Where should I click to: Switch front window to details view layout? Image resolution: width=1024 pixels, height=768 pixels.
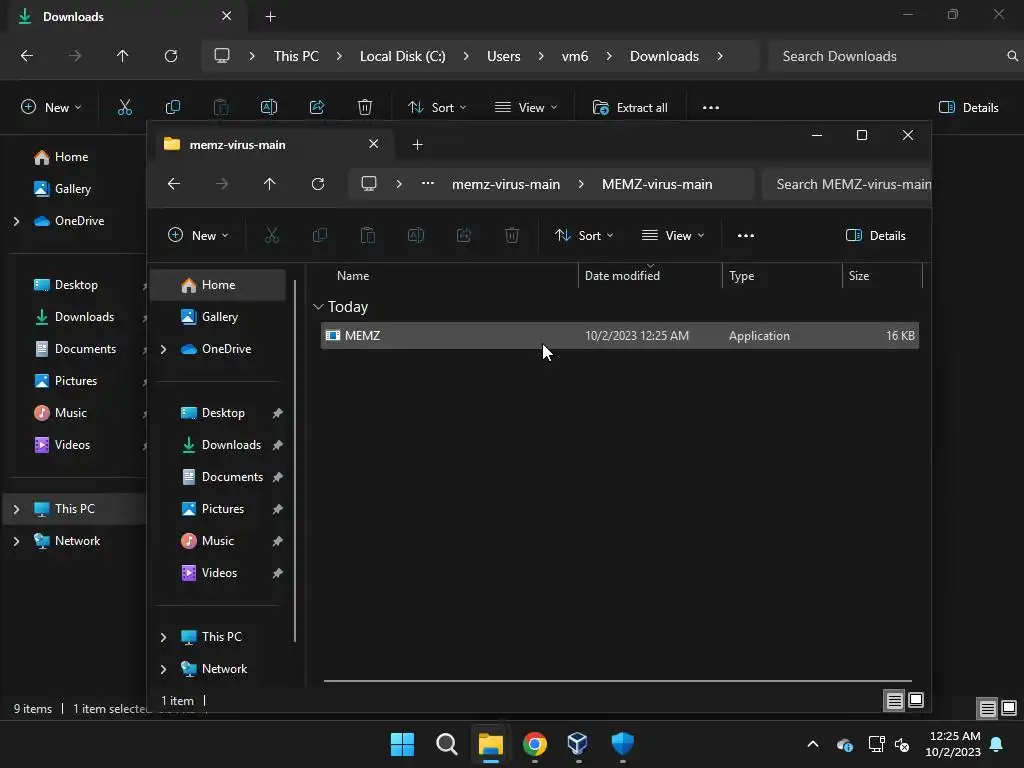(895, 701)
